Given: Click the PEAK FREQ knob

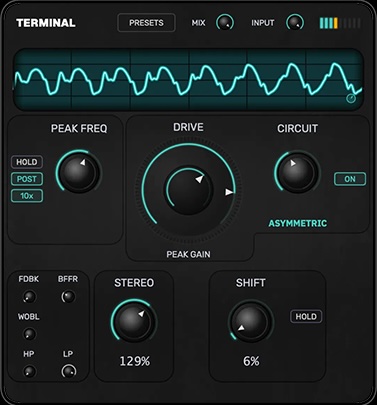Looking at the screenshot, I should [78, 172].
